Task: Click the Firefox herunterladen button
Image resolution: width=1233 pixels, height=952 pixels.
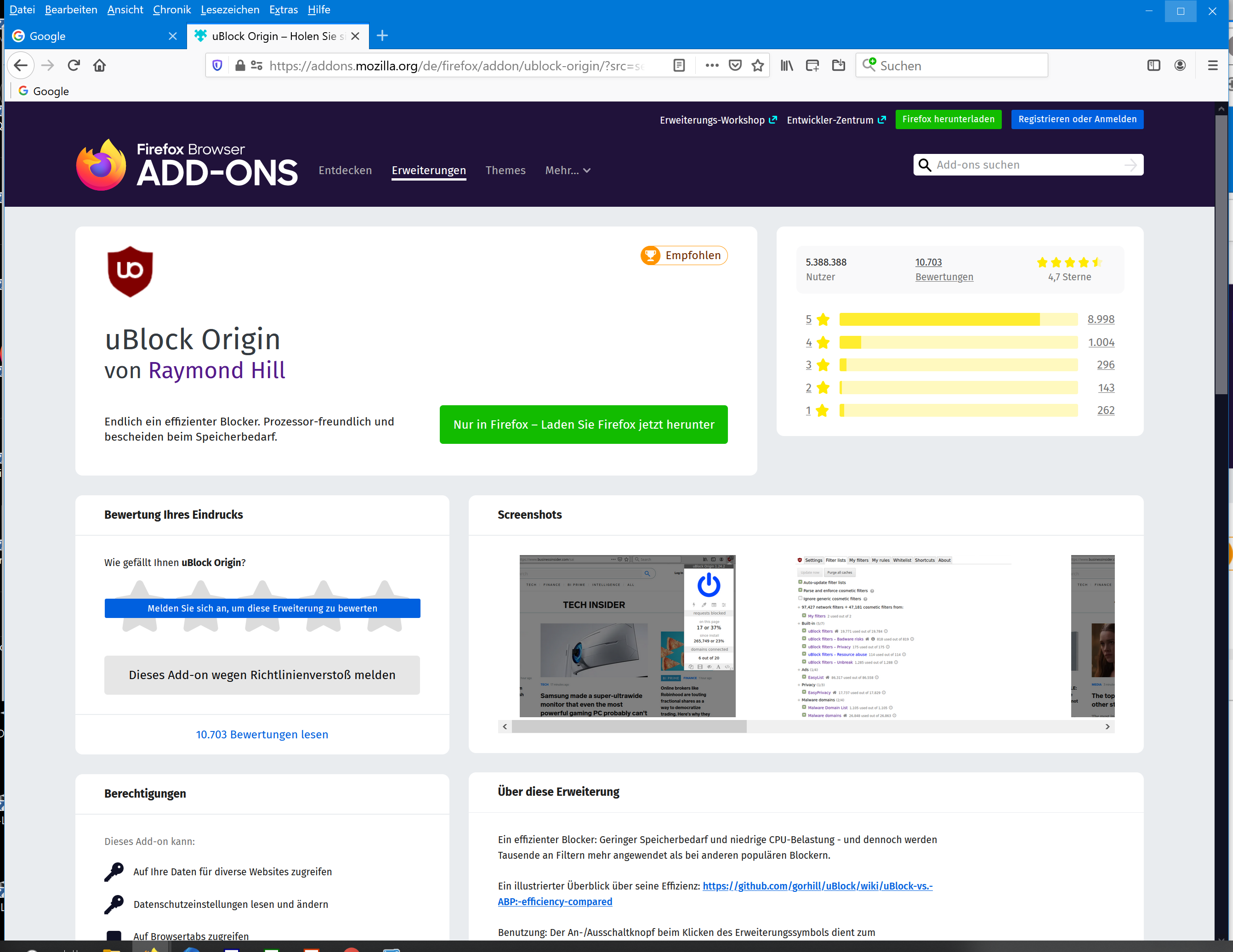Action: (x=948, y=119)
